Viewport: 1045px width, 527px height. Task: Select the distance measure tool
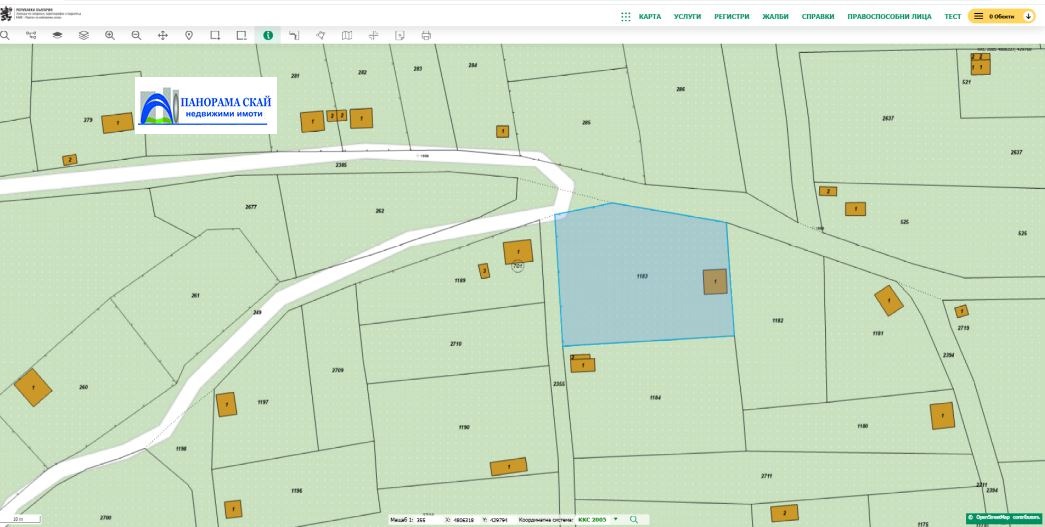(x=294, y=35)
